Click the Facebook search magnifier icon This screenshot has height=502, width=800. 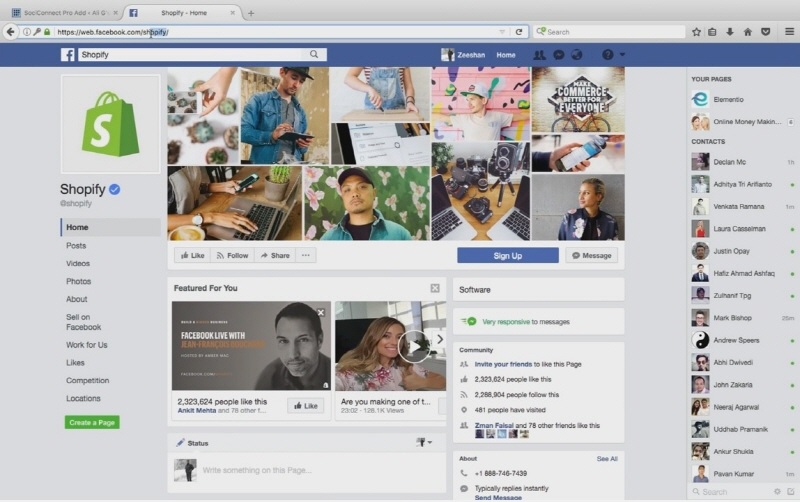314,54
